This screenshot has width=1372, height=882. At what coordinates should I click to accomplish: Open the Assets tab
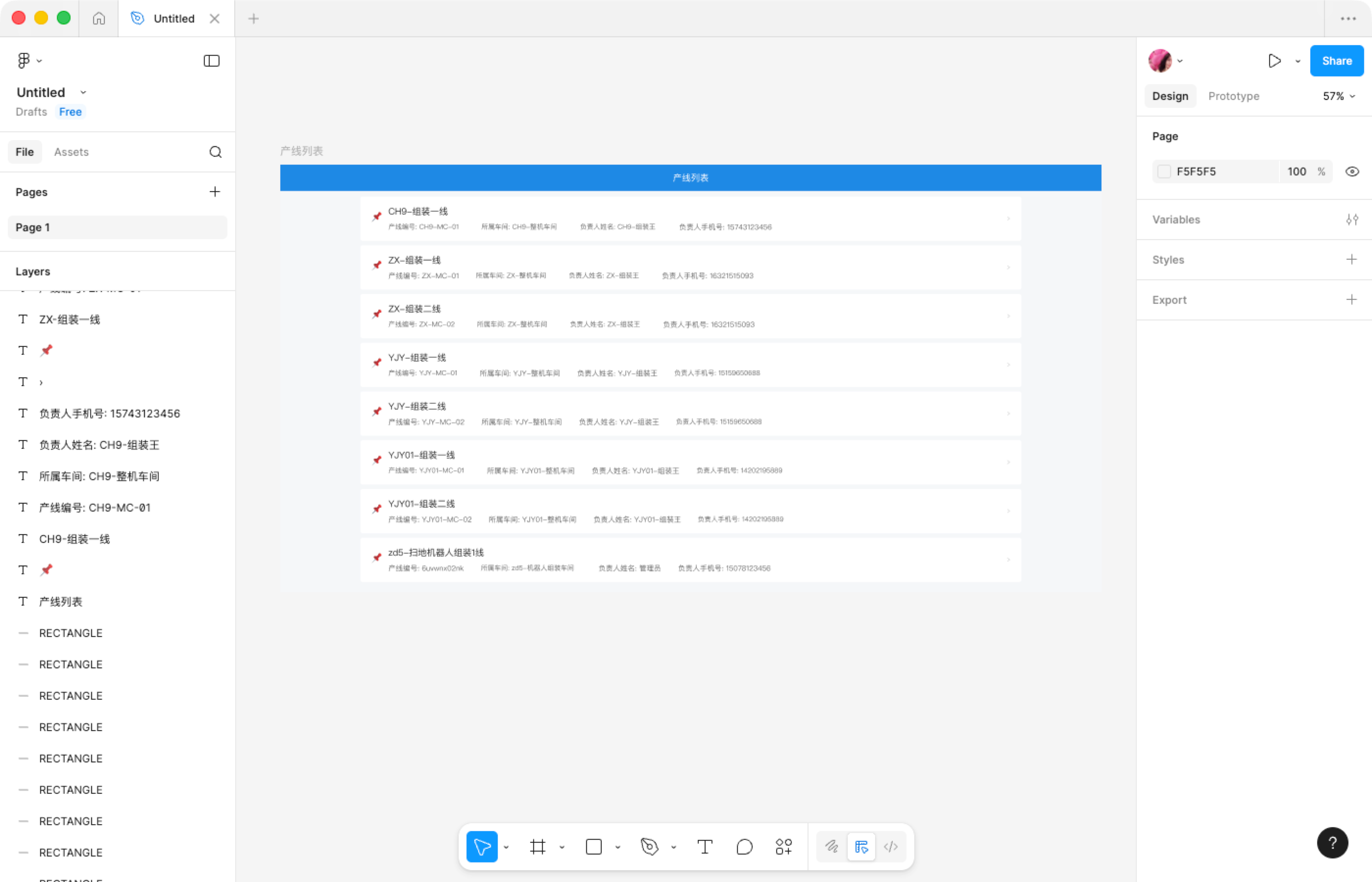coord(71,152)
